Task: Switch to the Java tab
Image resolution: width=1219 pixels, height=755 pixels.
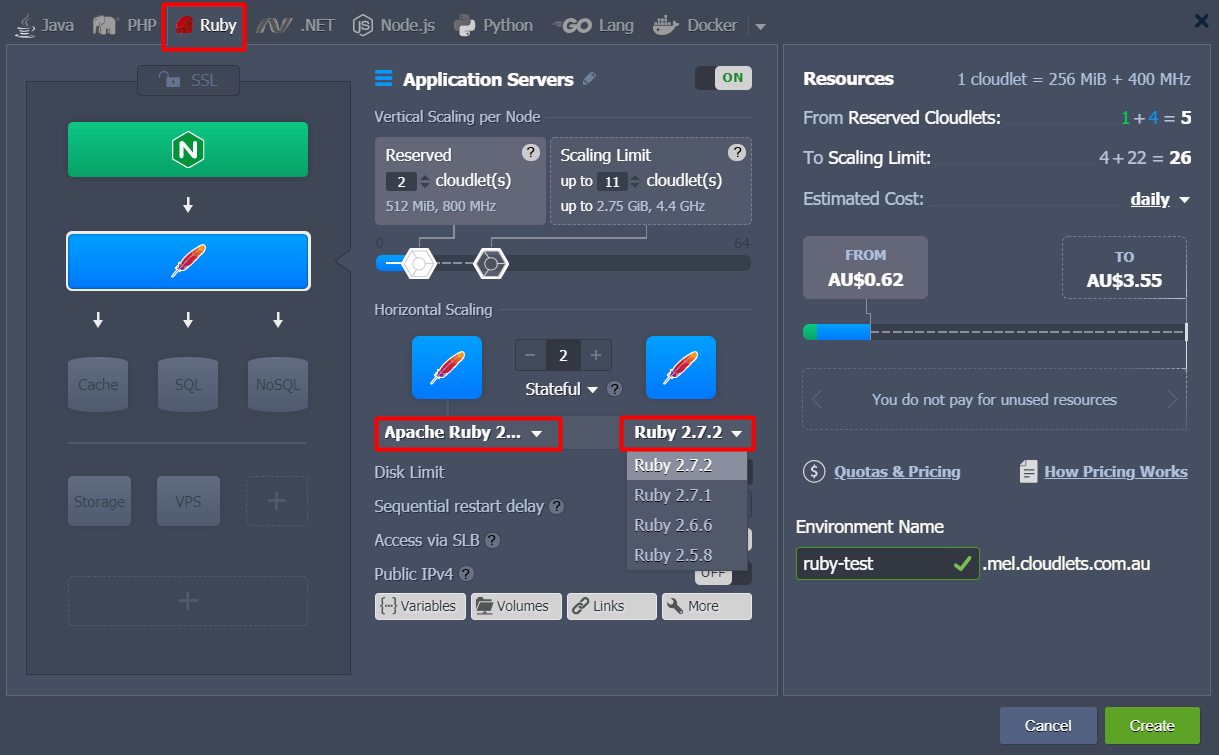Action: (45, 25)
